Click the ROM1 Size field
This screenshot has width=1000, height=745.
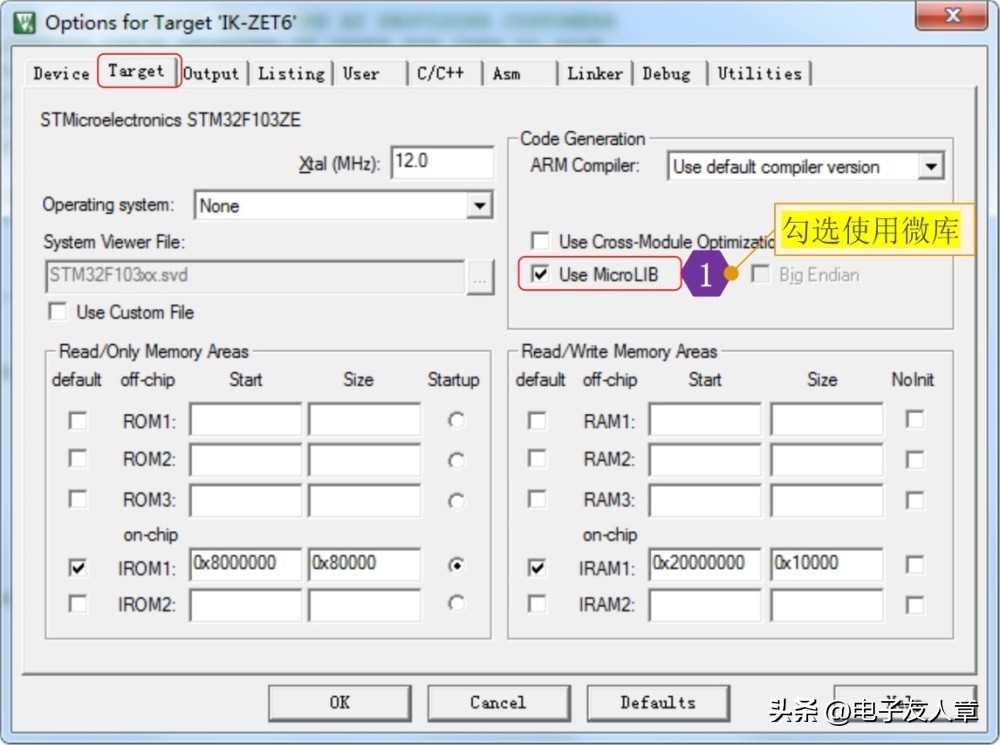(x=364, y=419)
